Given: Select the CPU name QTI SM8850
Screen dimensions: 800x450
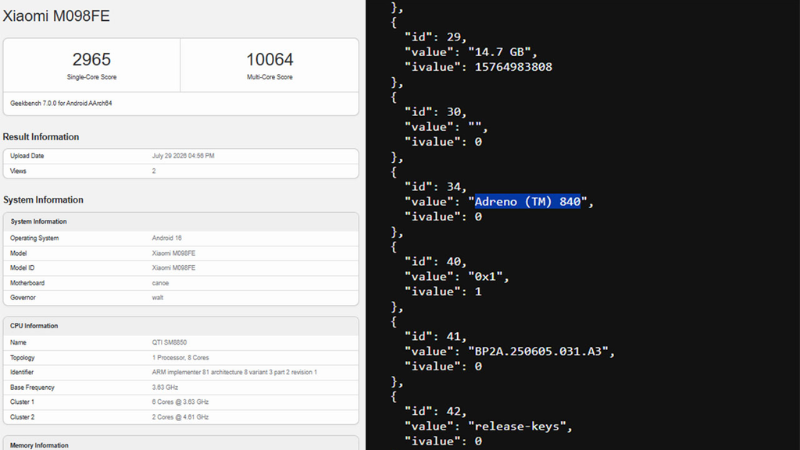Looking at the screenshot, I should [169, 342].
